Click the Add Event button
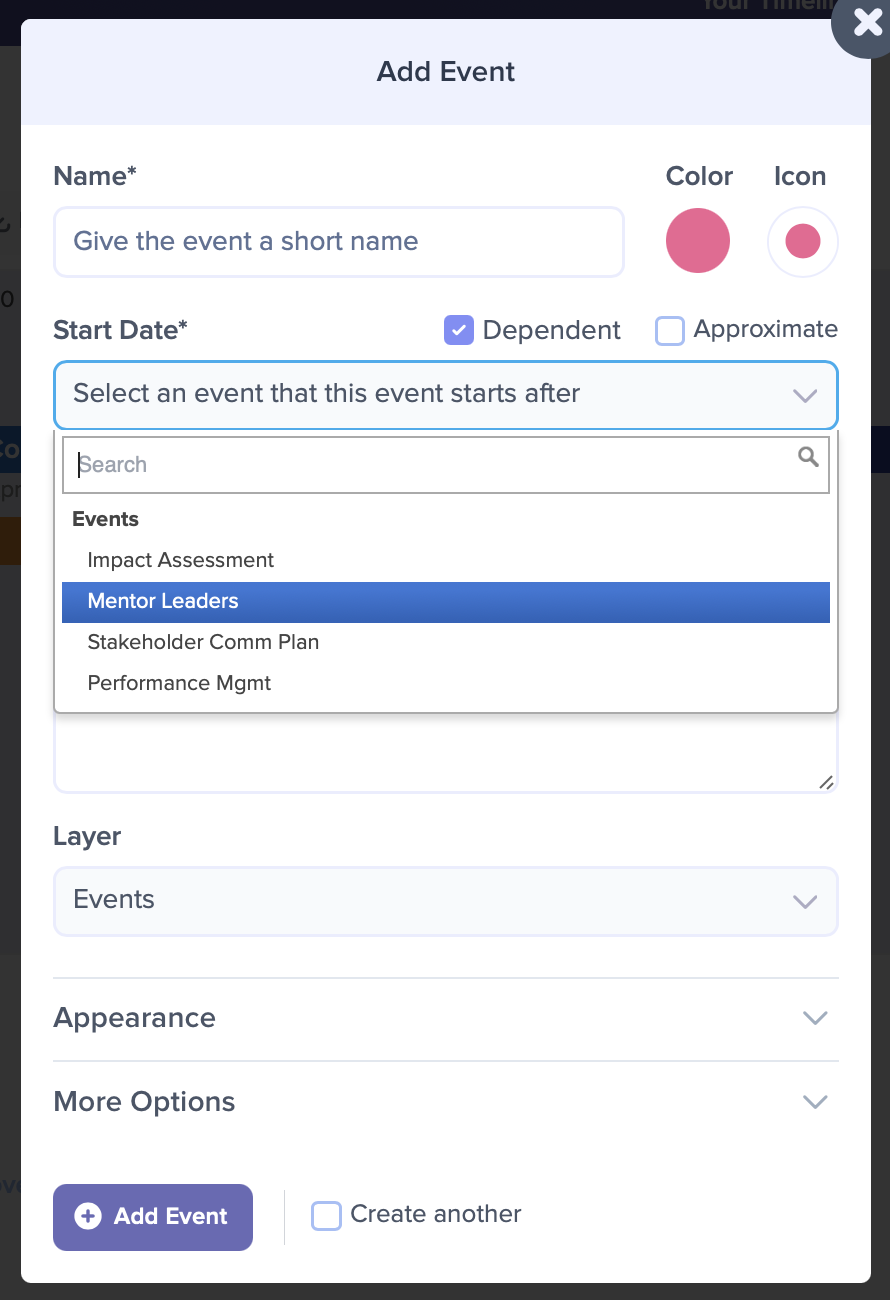This screenshot has height=1300, width=890. (x=153, y=1217)
